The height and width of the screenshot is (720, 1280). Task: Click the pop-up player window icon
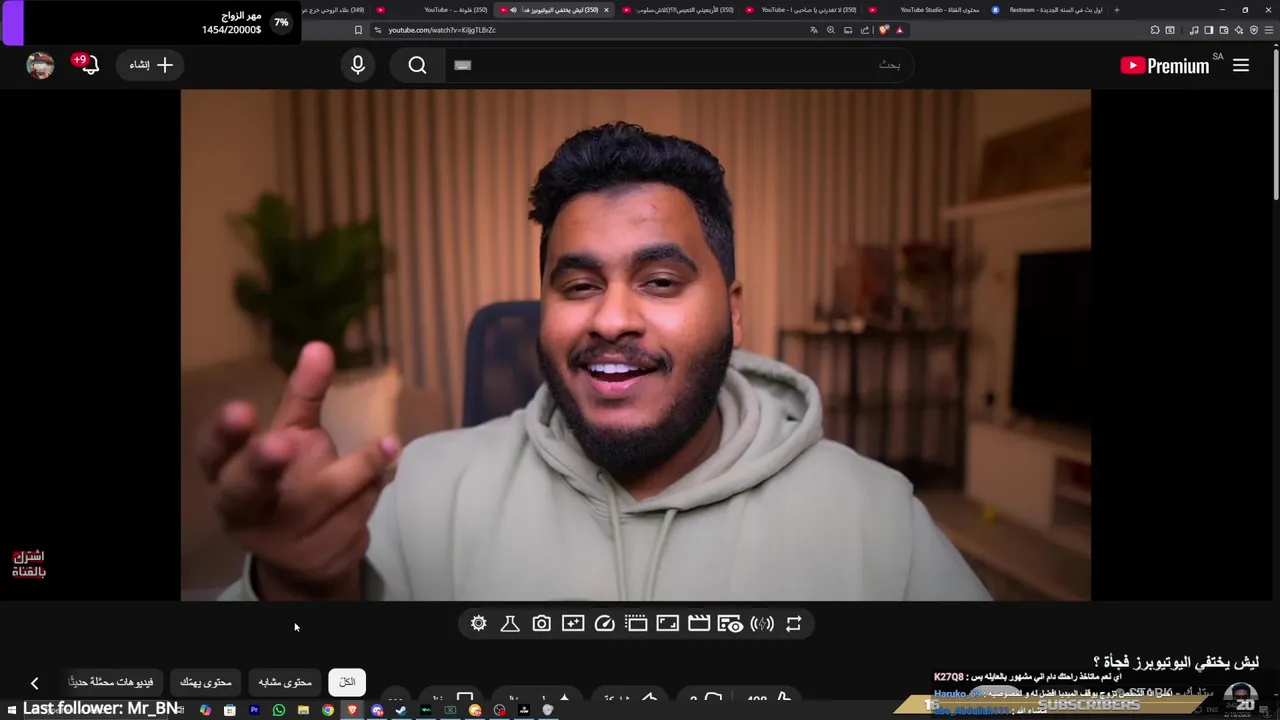click(x=636, y=623)
